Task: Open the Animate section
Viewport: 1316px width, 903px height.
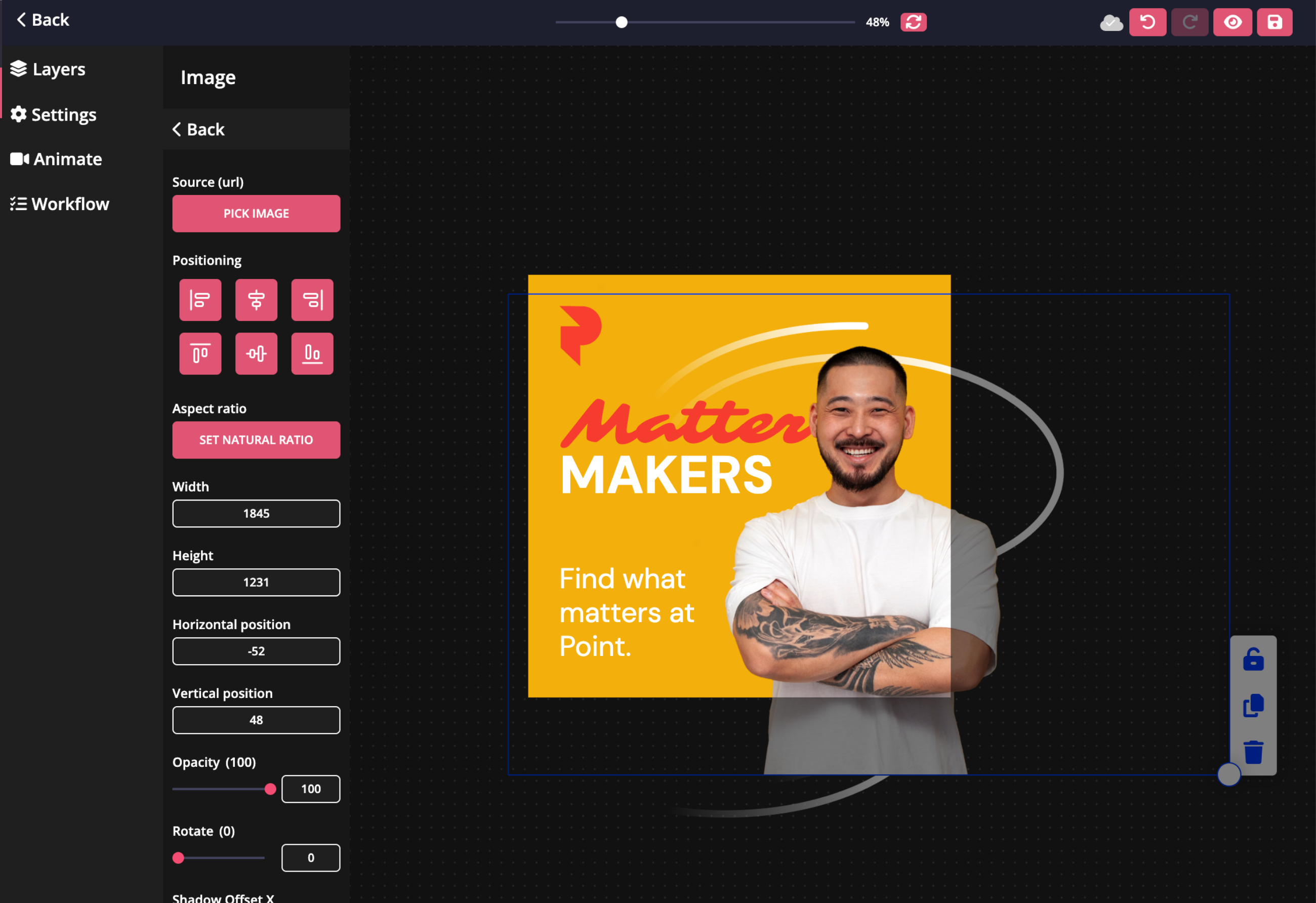Action: 56,159
